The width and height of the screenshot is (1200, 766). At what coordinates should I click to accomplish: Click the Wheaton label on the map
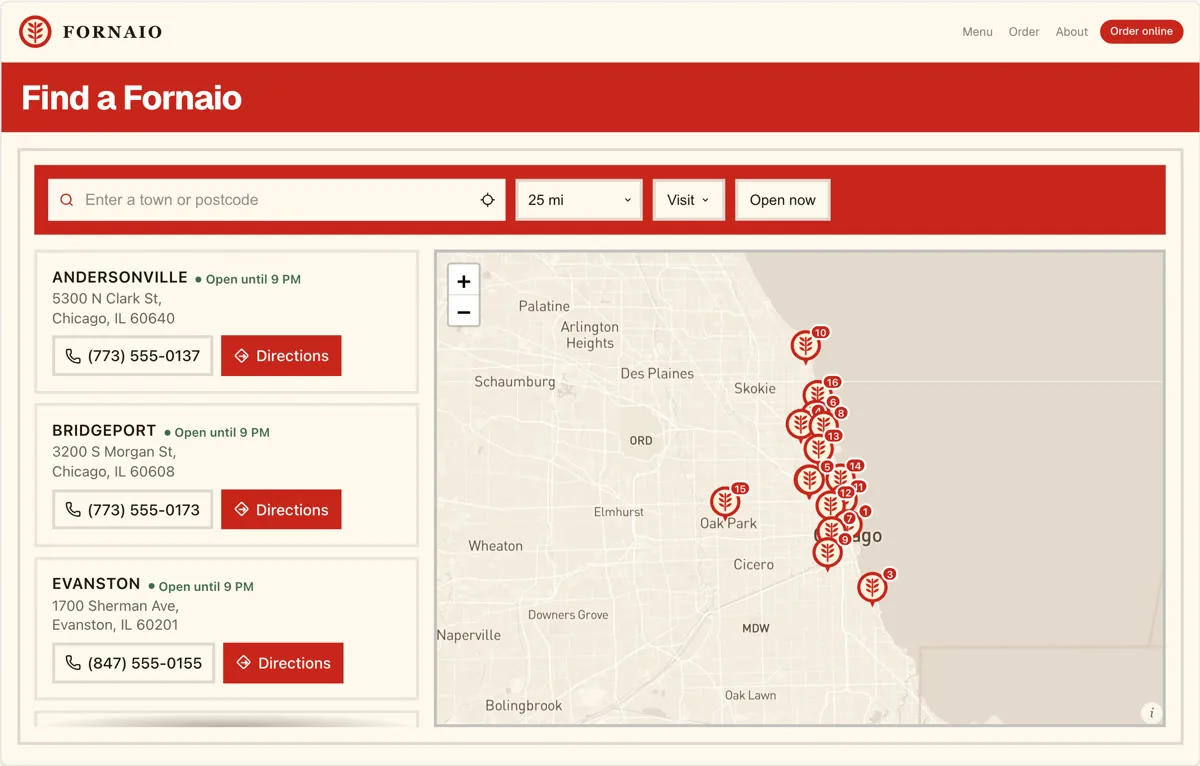496,546
